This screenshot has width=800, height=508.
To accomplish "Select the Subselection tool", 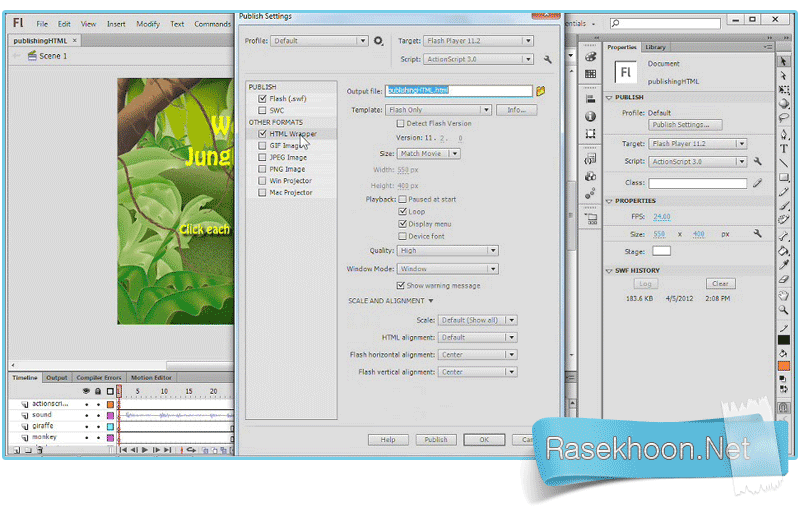I will click(784, 75).
